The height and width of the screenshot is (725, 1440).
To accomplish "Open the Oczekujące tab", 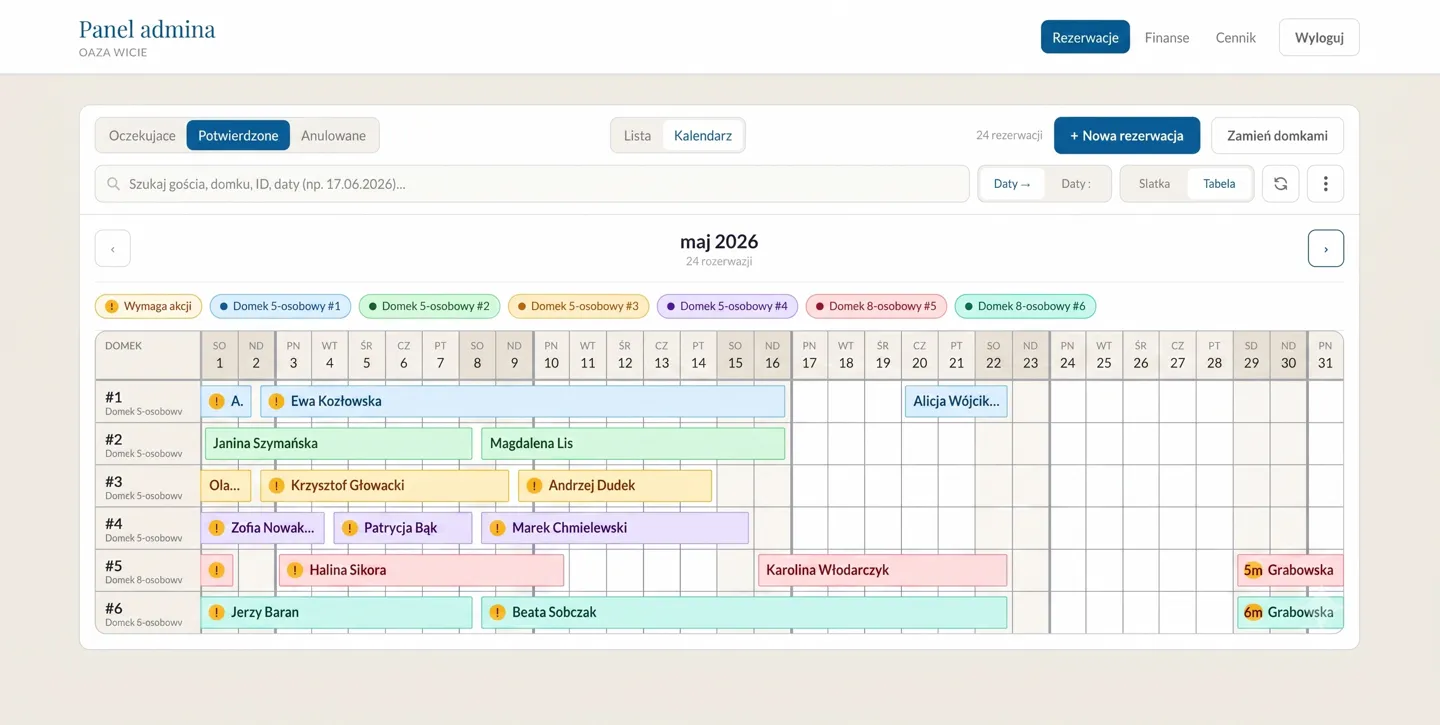I will point(142,136).
